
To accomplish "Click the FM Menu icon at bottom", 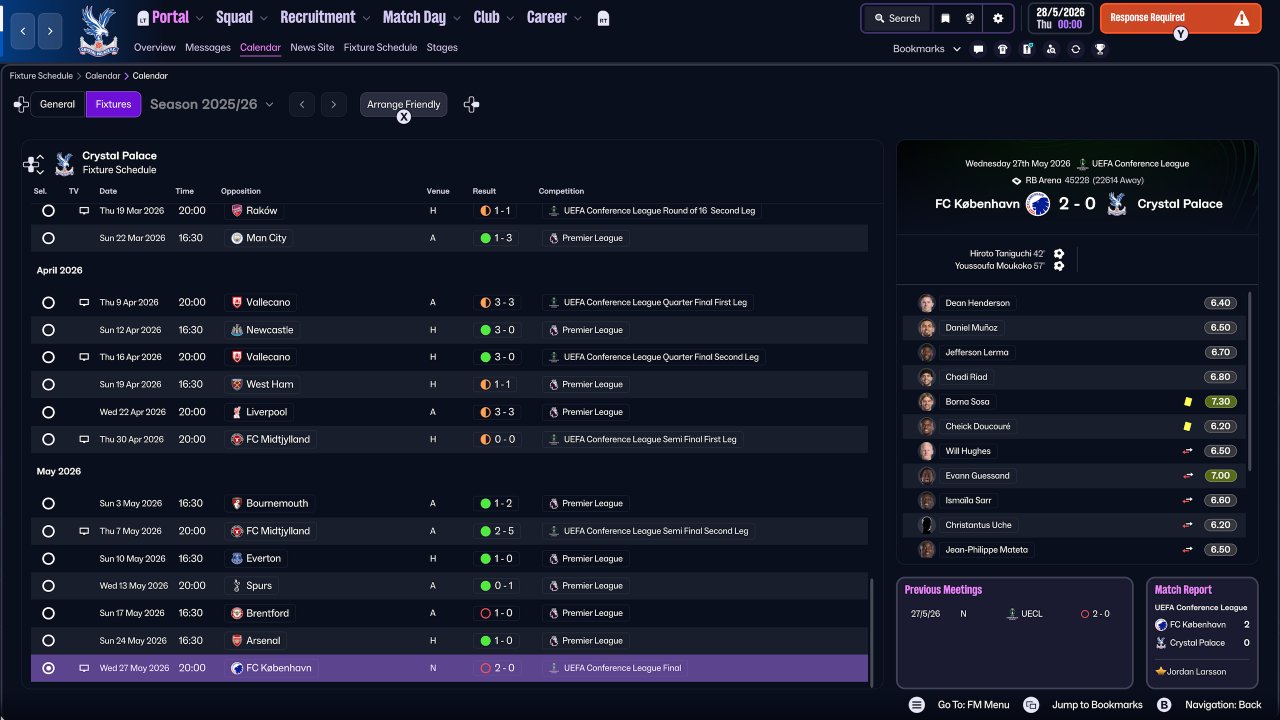I will [x=916, y=705].
